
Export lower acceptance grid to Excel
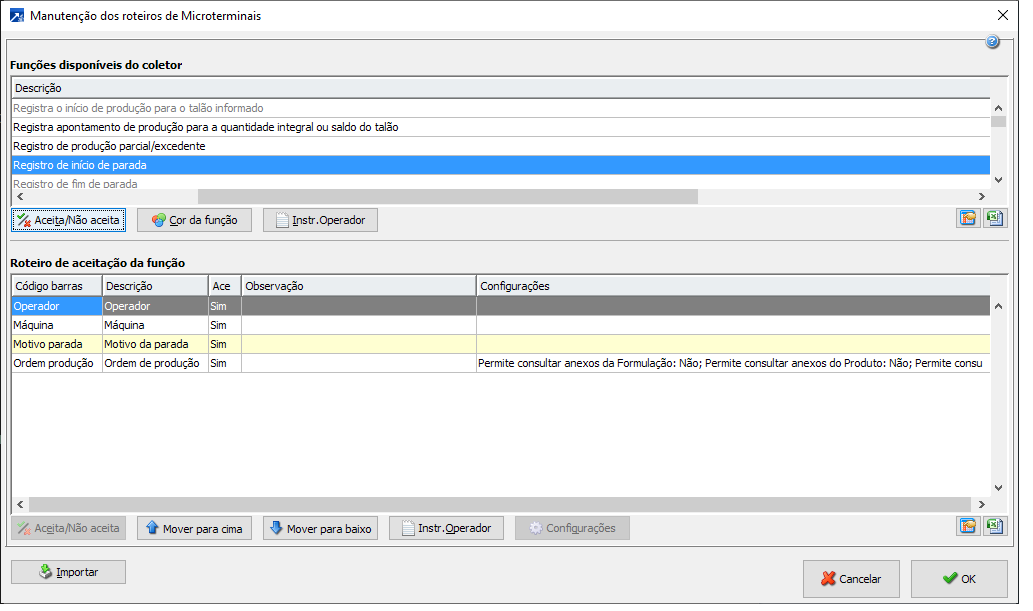click(995, 526)
